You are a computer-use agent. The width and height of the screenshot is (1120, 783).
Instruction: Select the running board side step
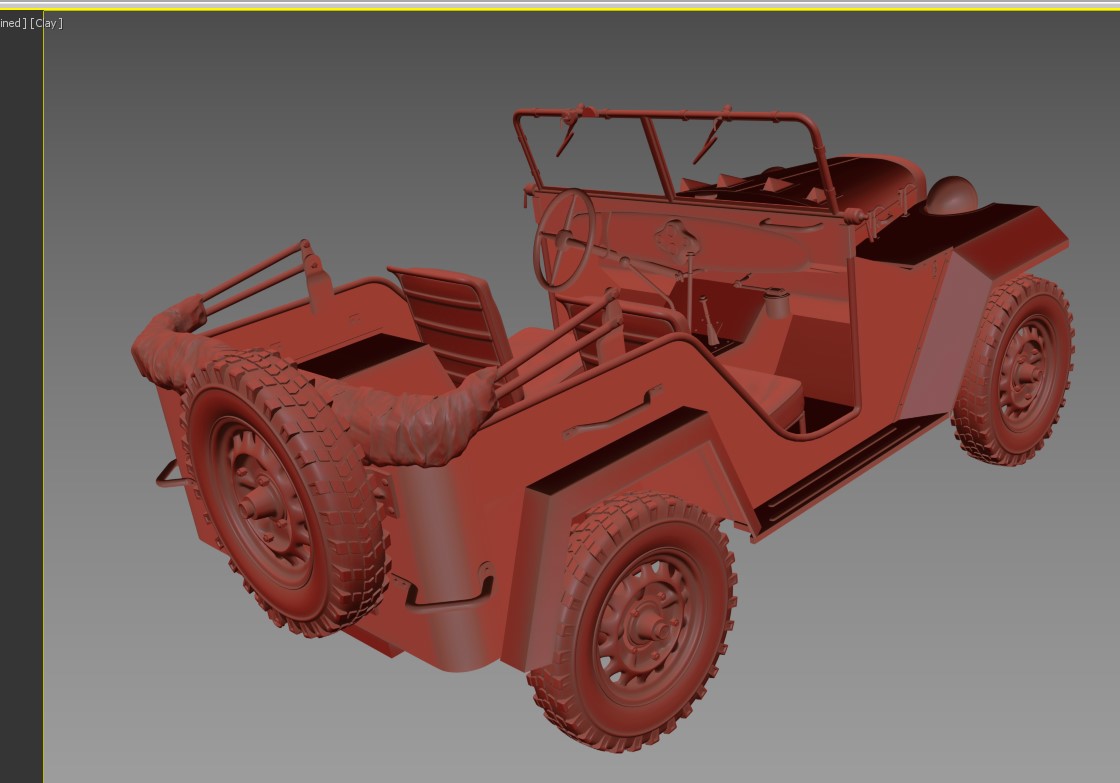pos(850,470)
